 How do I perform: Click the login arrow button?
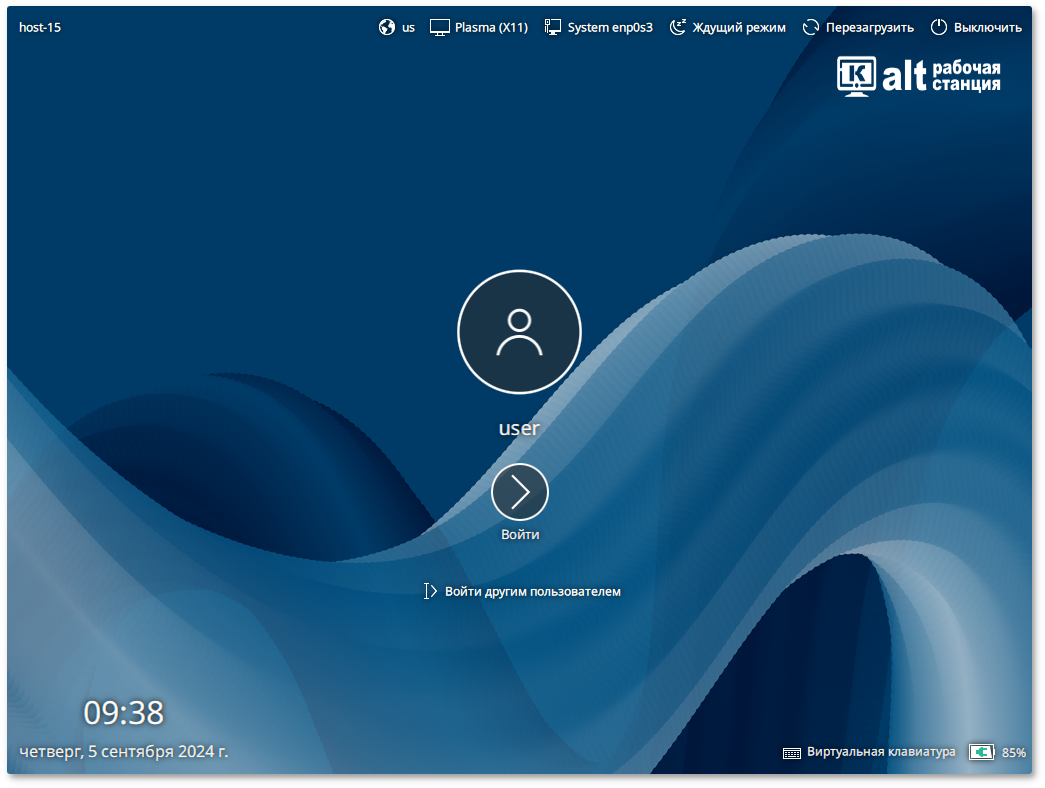tap(520, 491)
